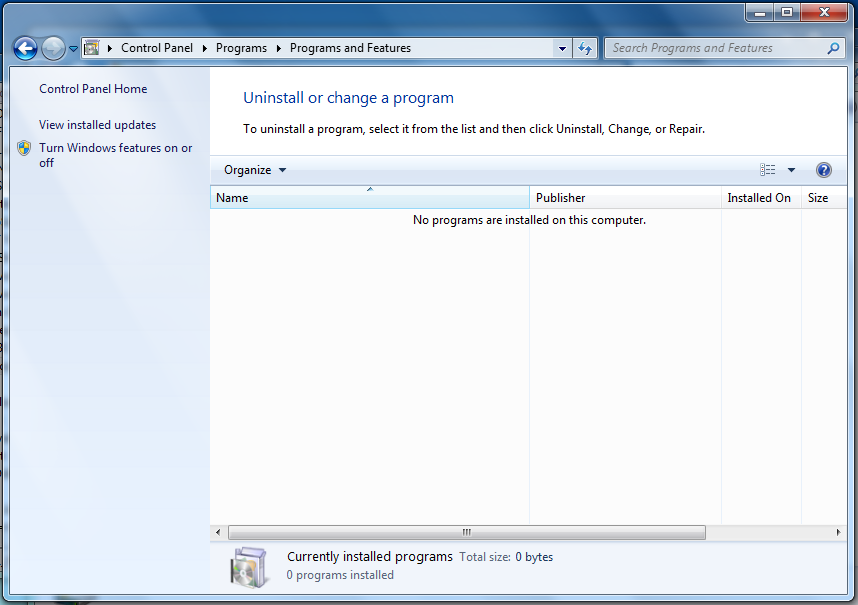This screenshot has width=858, height=605.
Task: Open View installed updates link
Action: 97,125
